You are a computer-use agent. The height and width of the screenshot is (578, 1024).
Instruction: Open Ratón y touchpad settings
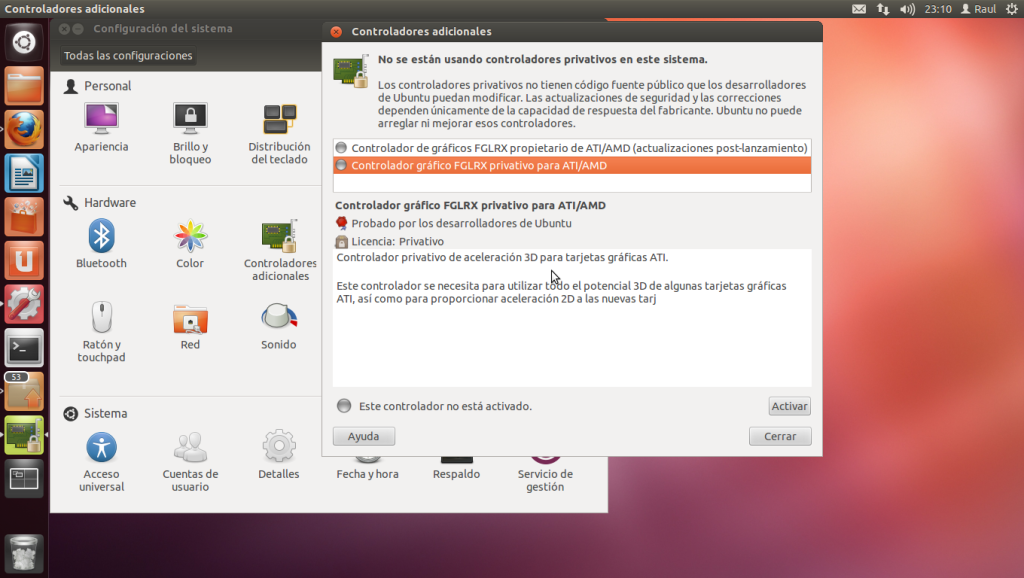(x=101, y=332)
